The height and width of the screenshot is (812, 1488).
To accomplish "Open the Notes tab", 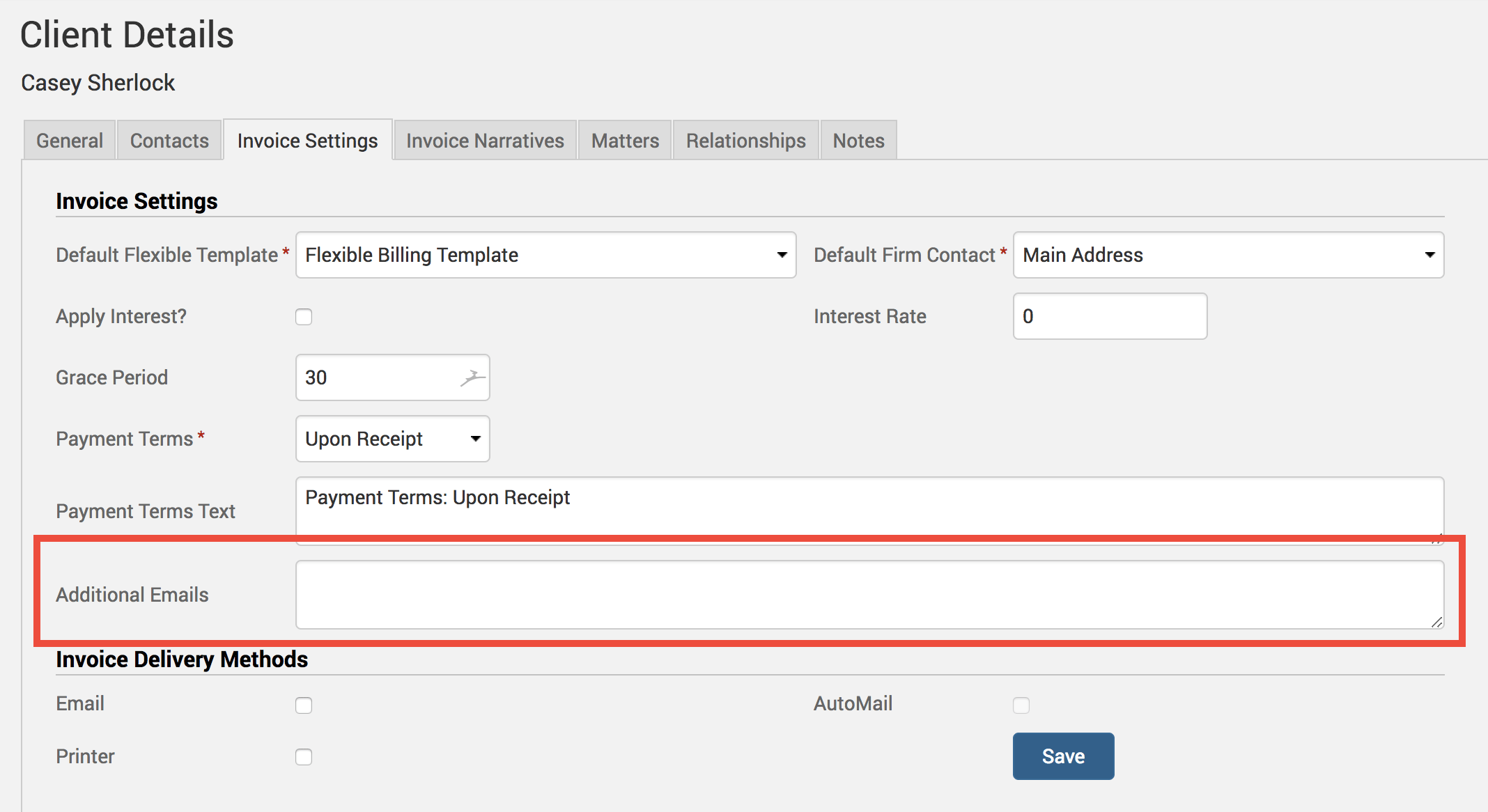I will click(x=858, y=141).
